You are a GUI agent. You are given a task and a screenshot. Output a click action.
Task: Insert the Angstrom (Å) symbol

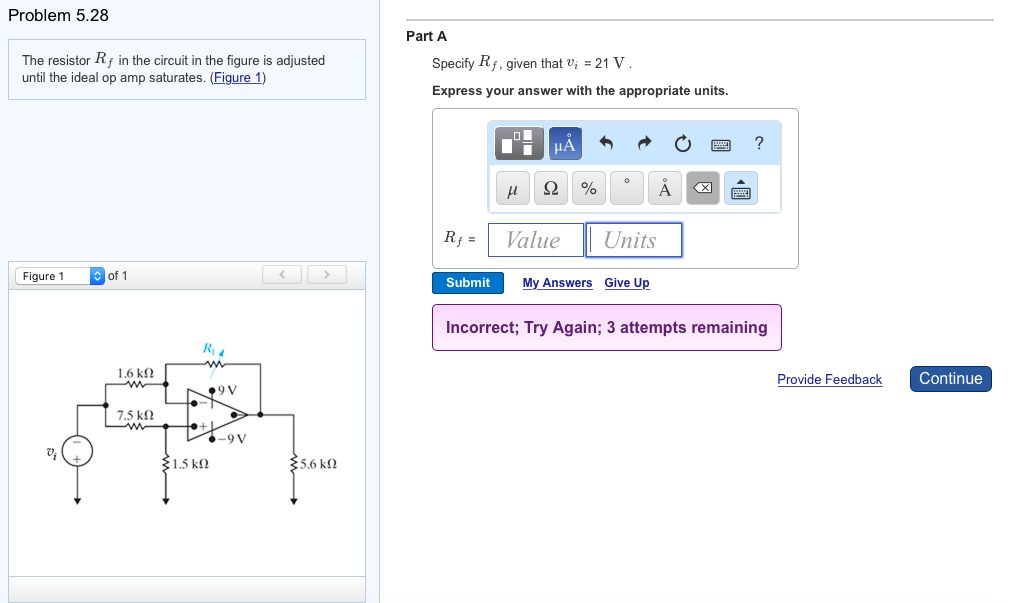click(x=664, y=188)
